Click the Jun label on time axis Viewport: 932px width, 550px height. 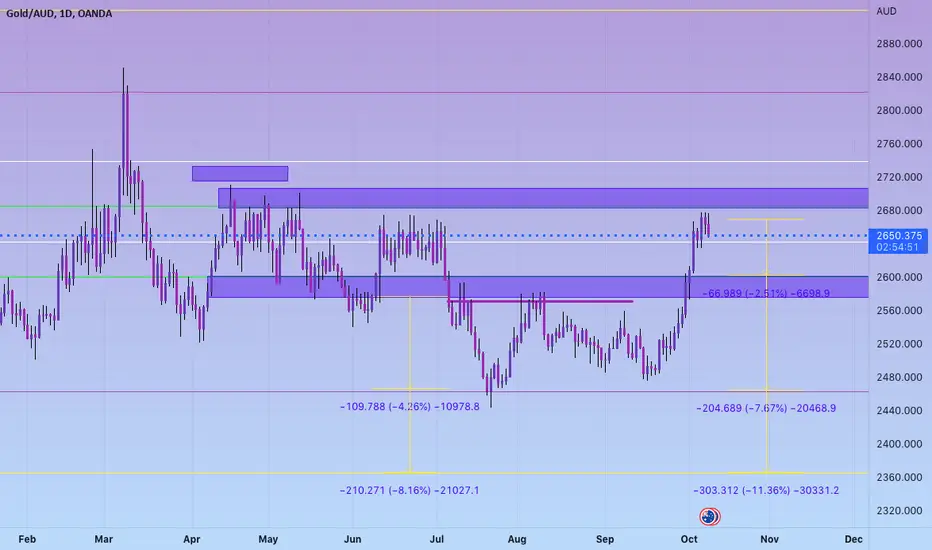click(352, 539)
